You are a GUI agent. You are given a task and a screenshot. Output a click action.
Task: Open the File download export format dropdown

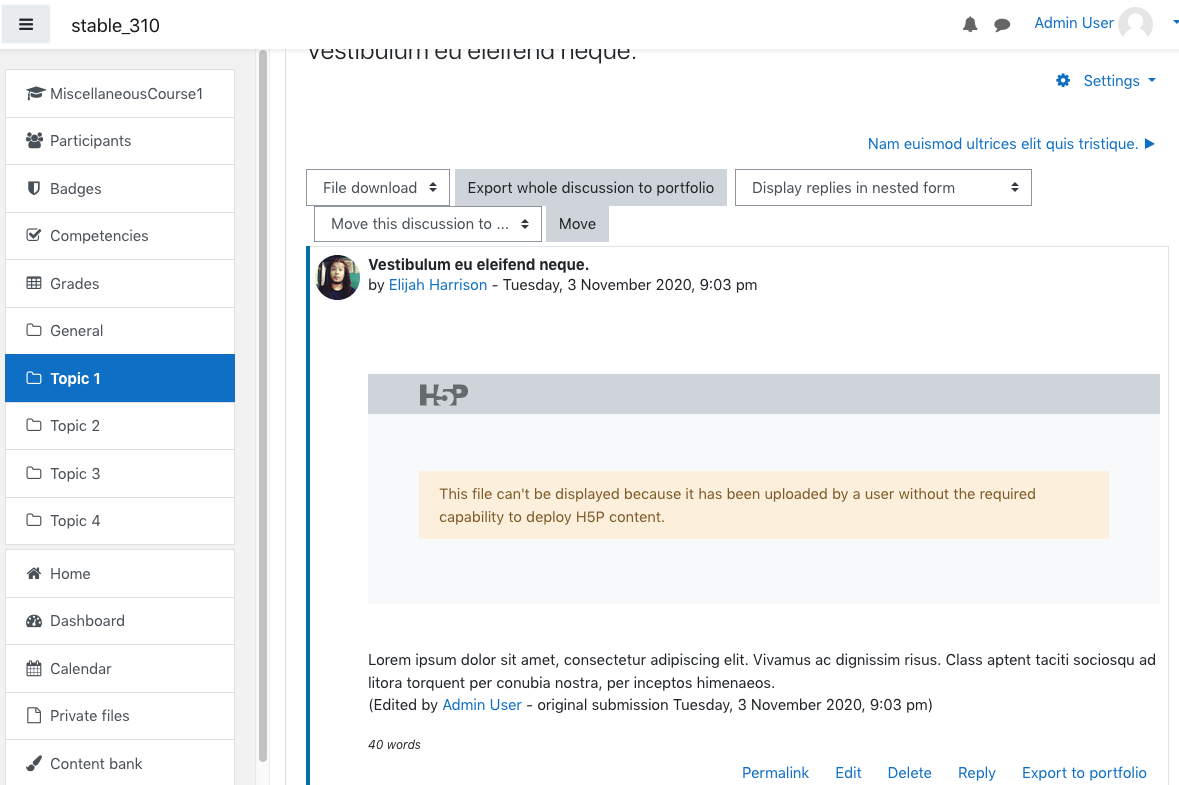point(377,188)
